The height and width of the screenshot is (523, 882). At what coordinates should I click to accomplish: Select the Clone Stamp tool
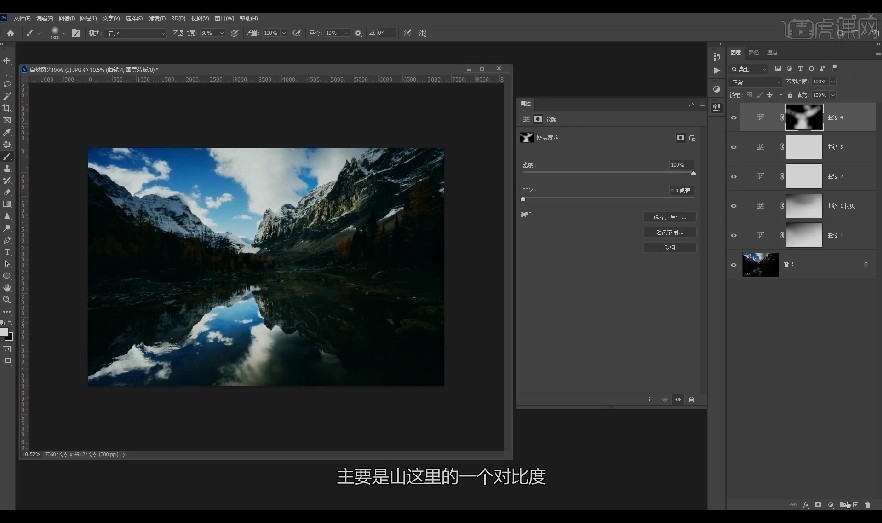tap(7, 168)
